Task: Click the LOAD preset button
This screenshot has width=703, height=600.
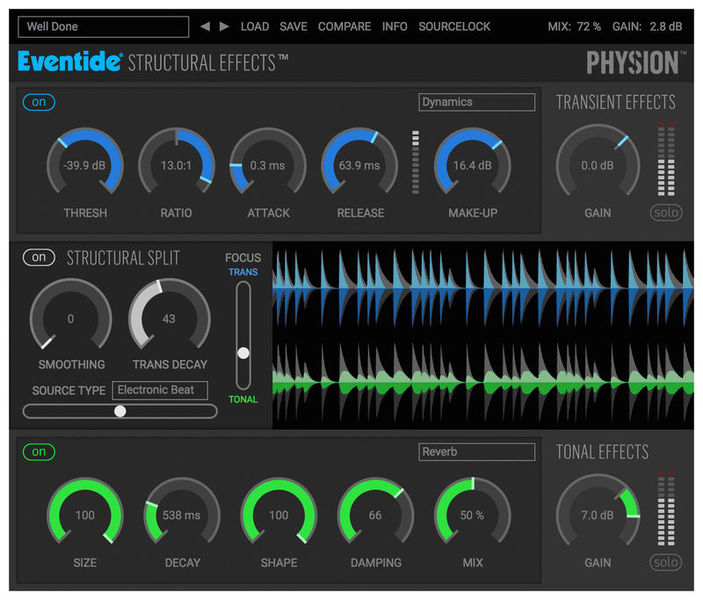Action: tap(255, 26)
